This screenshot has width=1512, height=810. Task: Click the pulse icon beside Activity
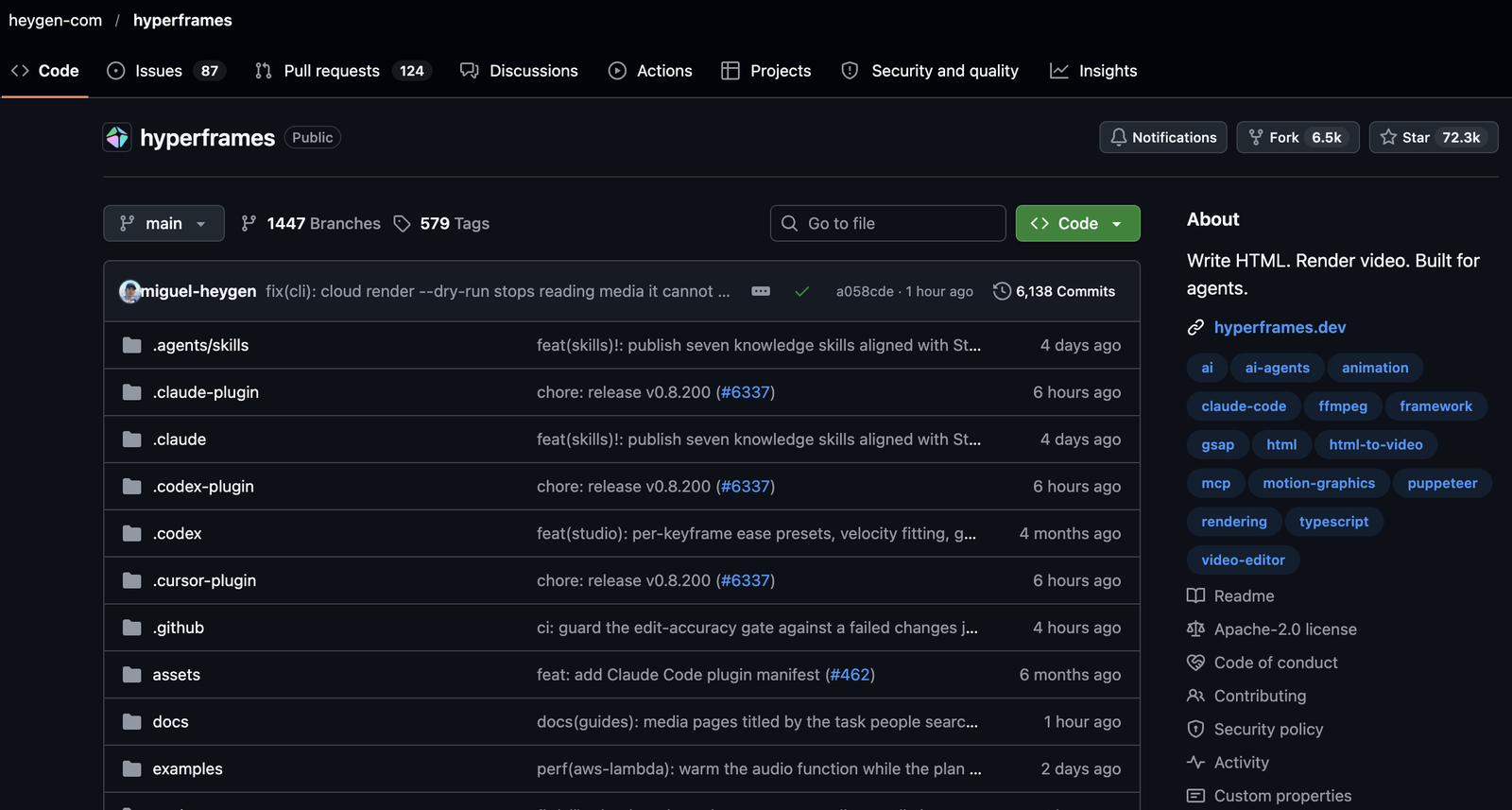click(1195, 762)
